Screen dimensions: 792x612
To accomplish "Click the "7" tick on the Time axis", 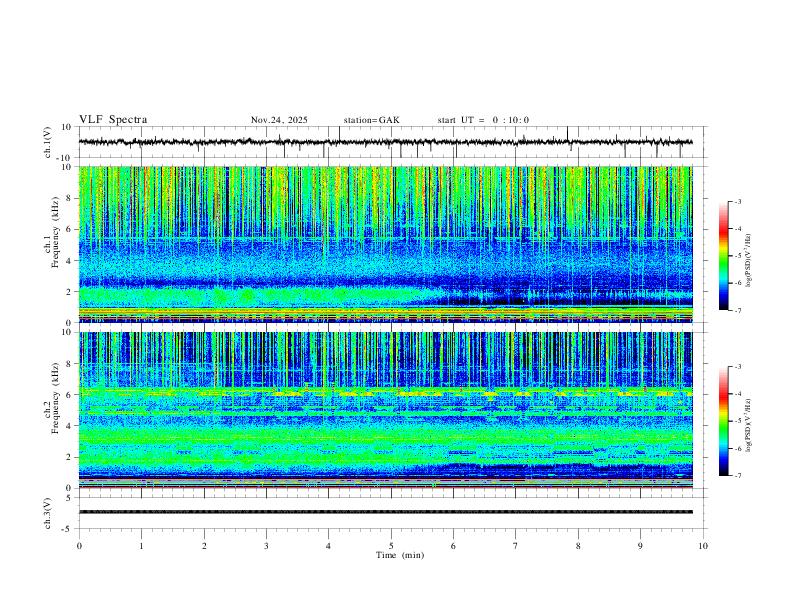I will pos(516,546).
